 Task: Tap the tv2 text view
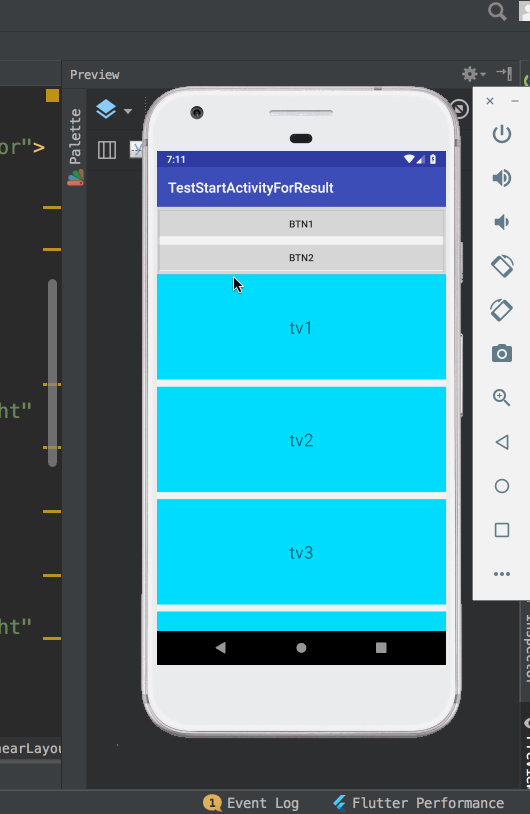point(301,440)
